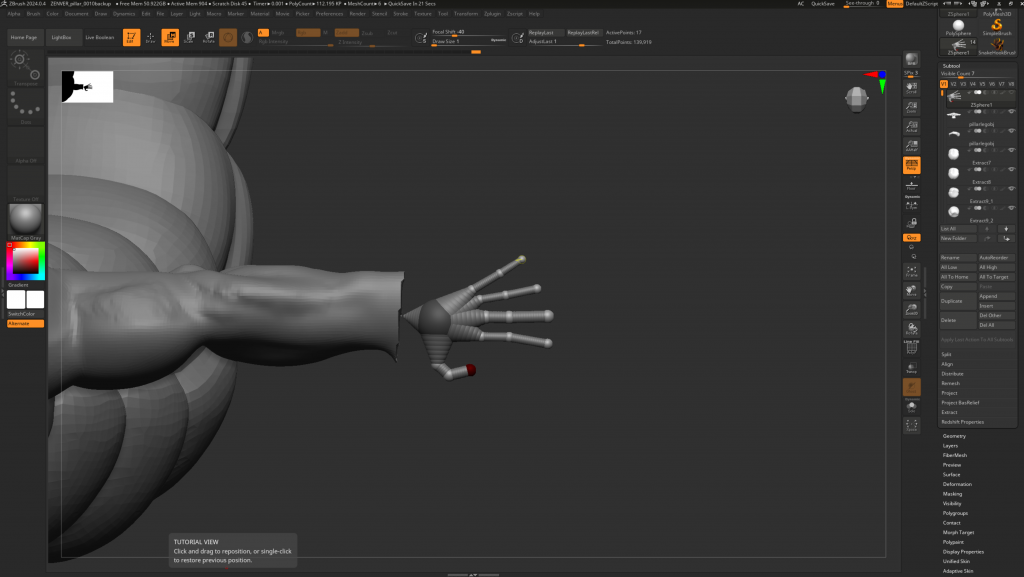Image resolution: width=1024 pixels, height=577 pixels.
Task: Click the Zoom3D icon in right shelf
Action: pos(912,310)
